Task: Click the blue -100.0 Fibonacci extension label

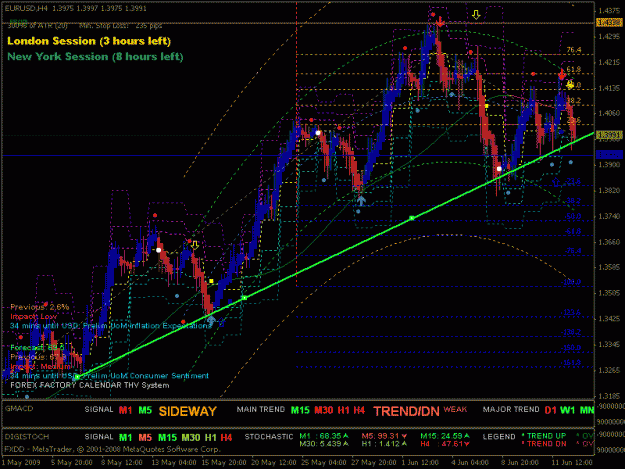Action: pos(571,282)
